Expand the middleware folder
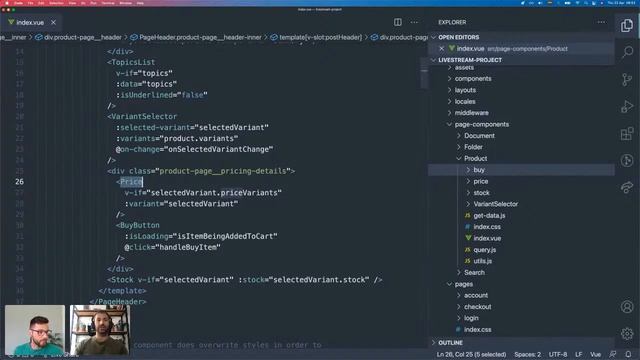This screenshot has height=360, width=640. click(x=471, y=113)
